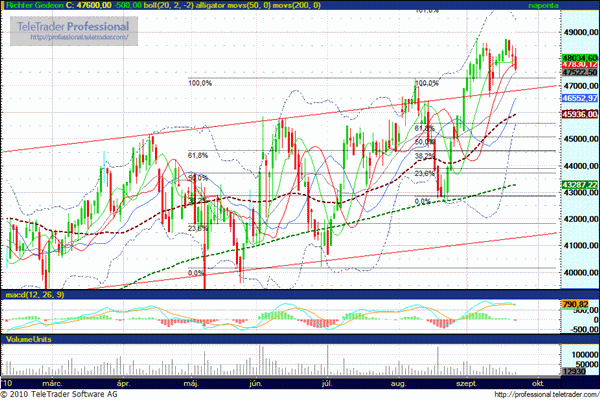Click the 47522,50 gray price tag
The height and width of the screenshot is (400, 600).
pyautogui.click(x=579, y=73)
